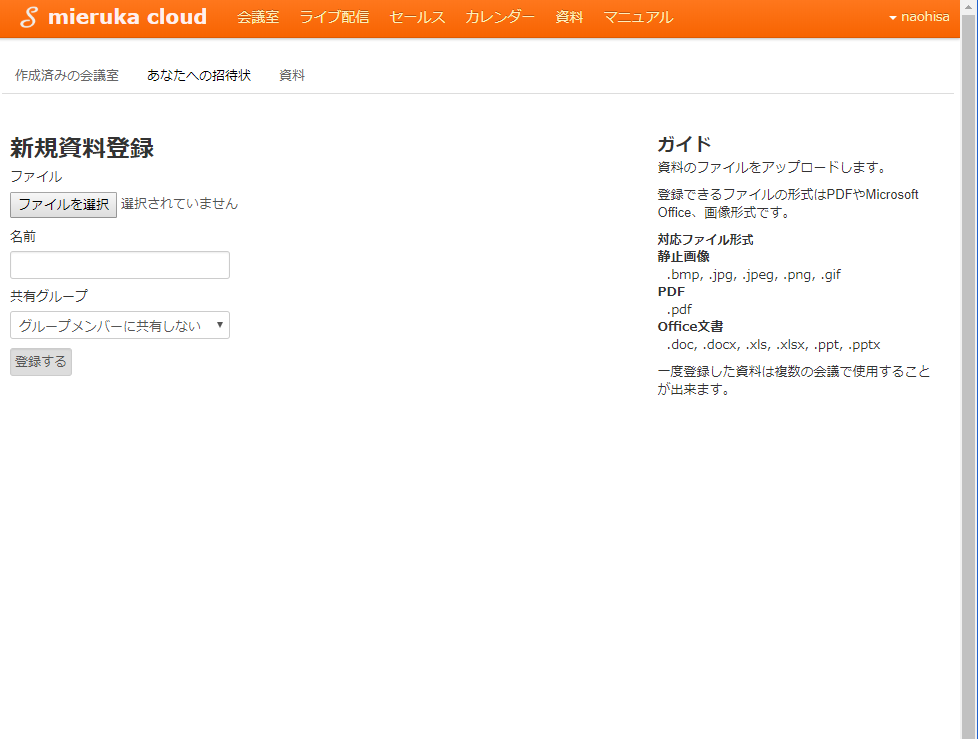This screenshot has width=979, height=739.
Task: Open the マニュアル menu item
Action: pos(638,17)
